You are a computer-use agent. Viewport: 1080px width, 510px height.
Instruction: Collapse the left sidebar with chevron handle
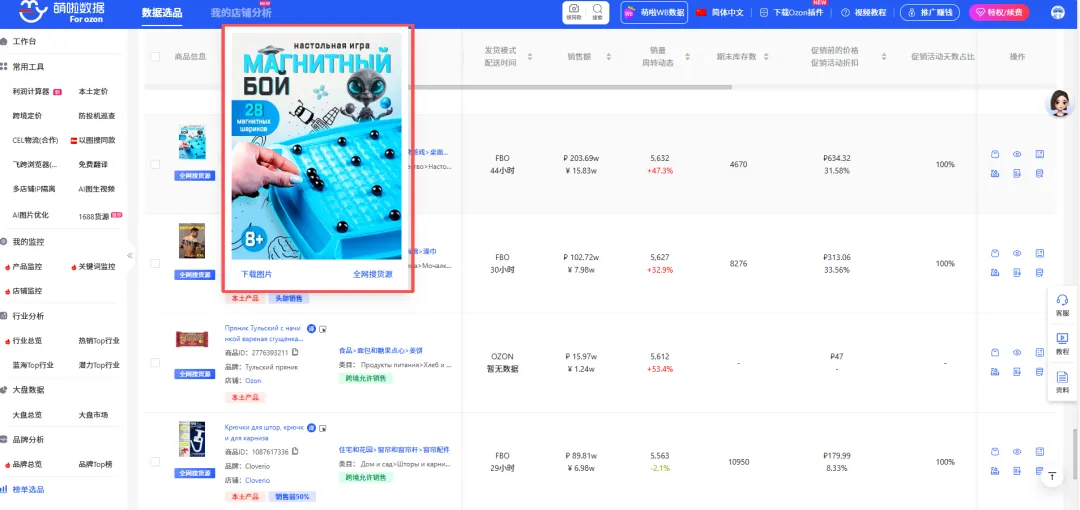[x=130, y=255]
